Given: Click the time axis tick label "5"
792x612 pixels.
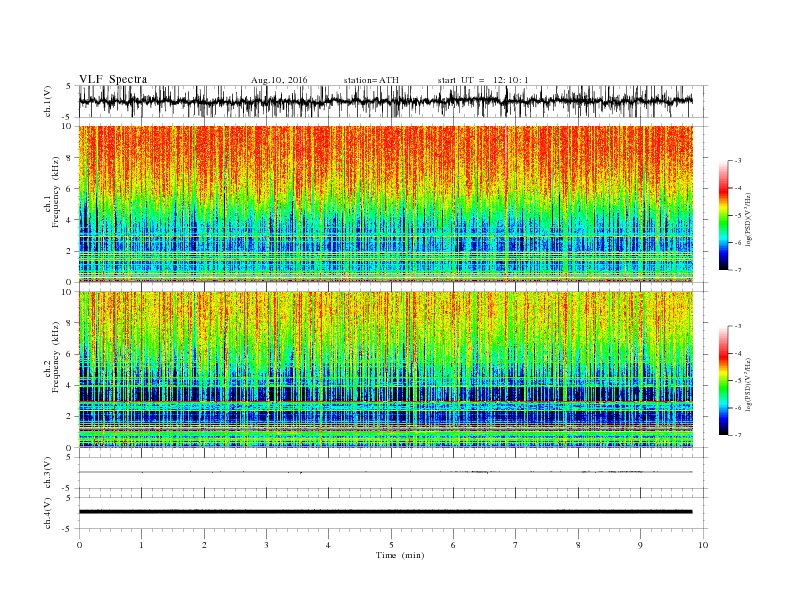Looking at the screenshot, I should coord(391,545).
